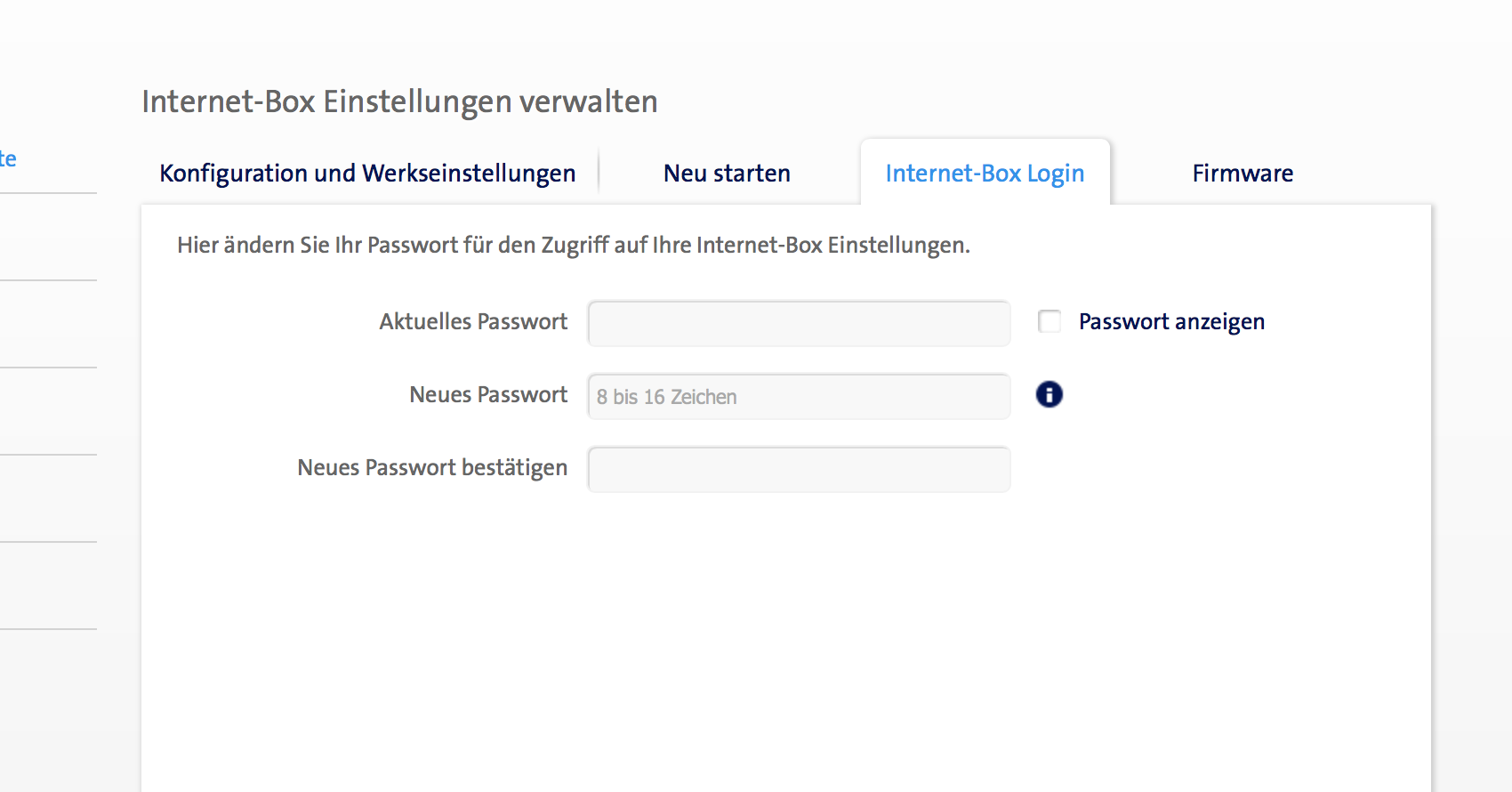Screen dimensions: 1512x792
Task: Click the field showing "8 bis 16 Zeichen"
Action: pos(799,396)
